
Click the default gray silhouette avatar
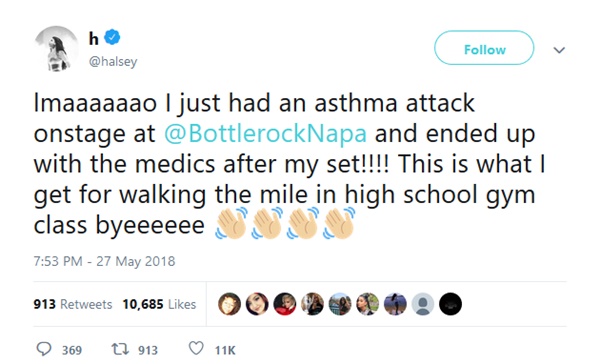(x=423, y=304)
